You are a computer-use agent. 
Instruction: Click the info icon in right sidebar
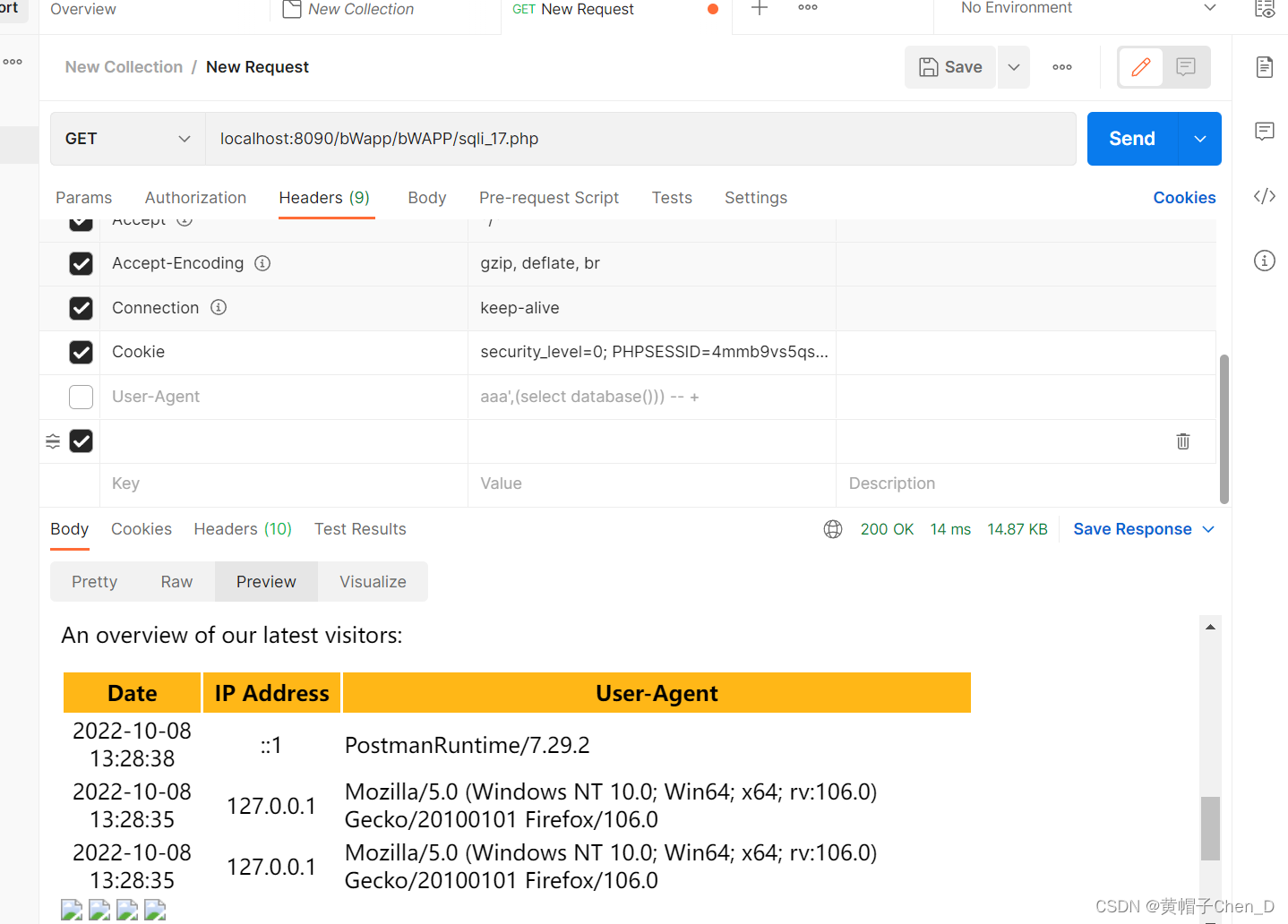click(x=1264, y=261)
